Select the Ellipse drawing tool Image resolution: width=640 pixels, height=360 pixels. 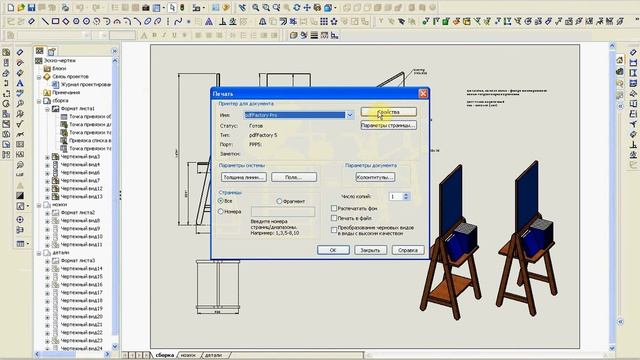pyautogui.click(x=148, y=21)
